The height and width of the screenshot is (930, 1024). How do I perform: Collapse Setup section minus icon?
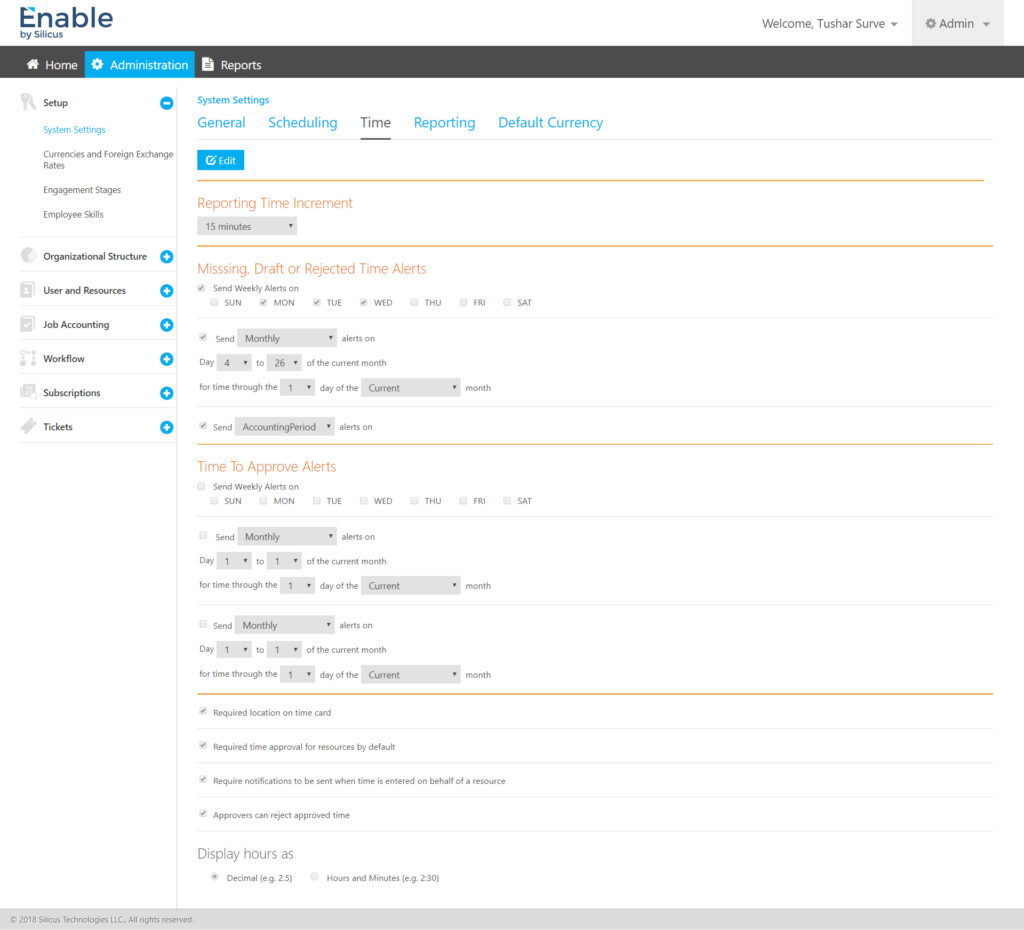tap(167, 103)
